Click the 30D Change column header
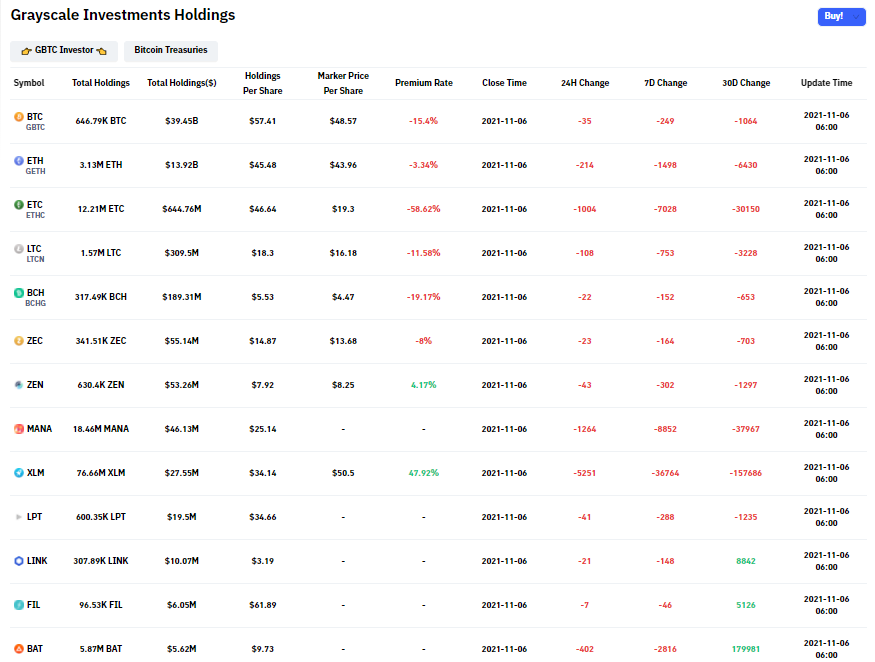 click(746, 83)
